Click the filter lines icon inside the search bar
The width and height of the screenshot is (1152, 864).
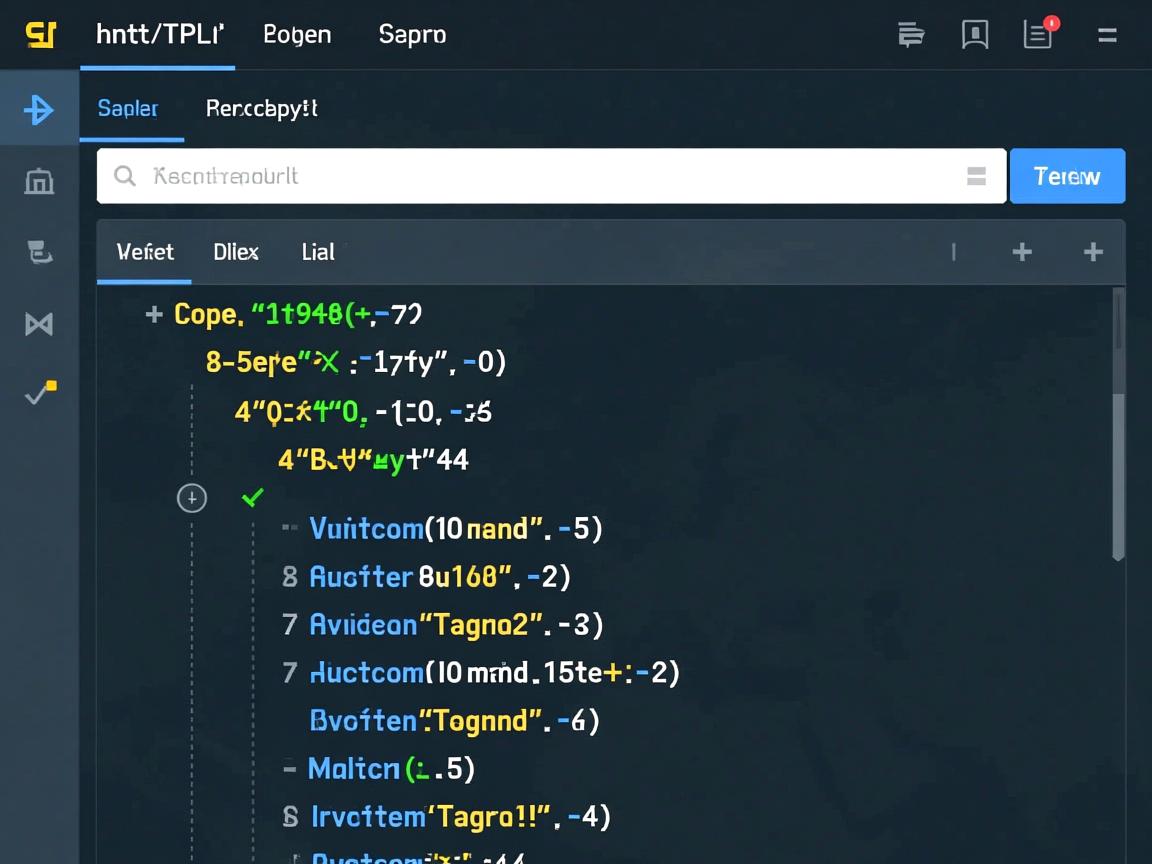[x=977, y=176]
